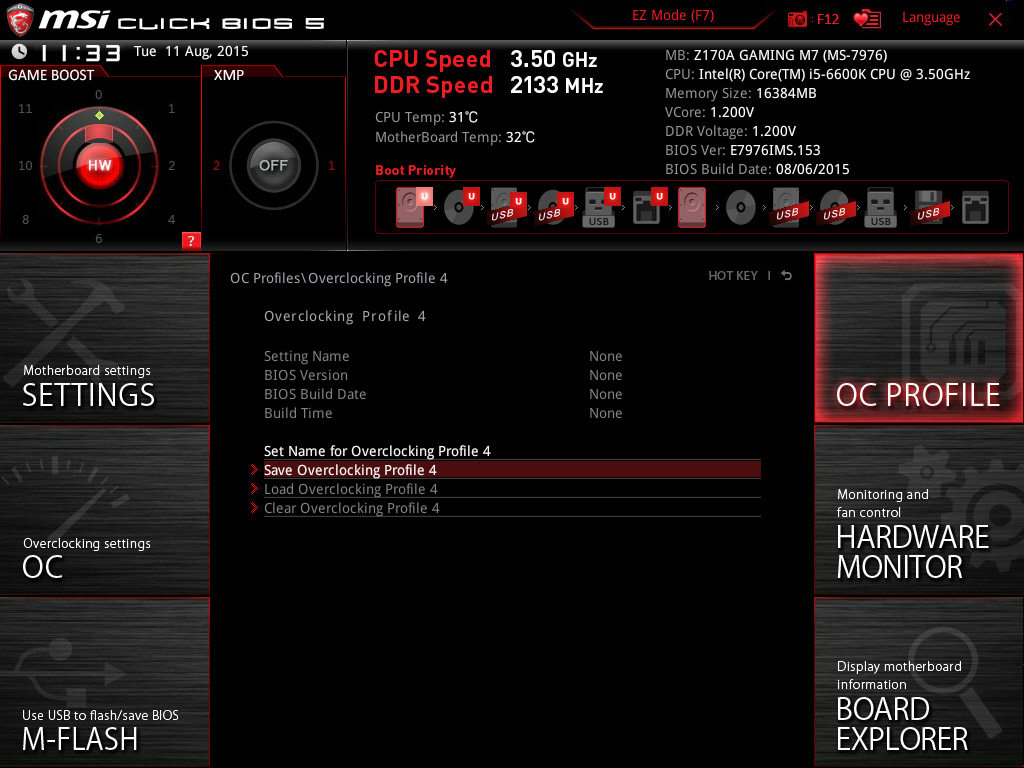Open the M-FLASH panel

(x=104, y=682)
